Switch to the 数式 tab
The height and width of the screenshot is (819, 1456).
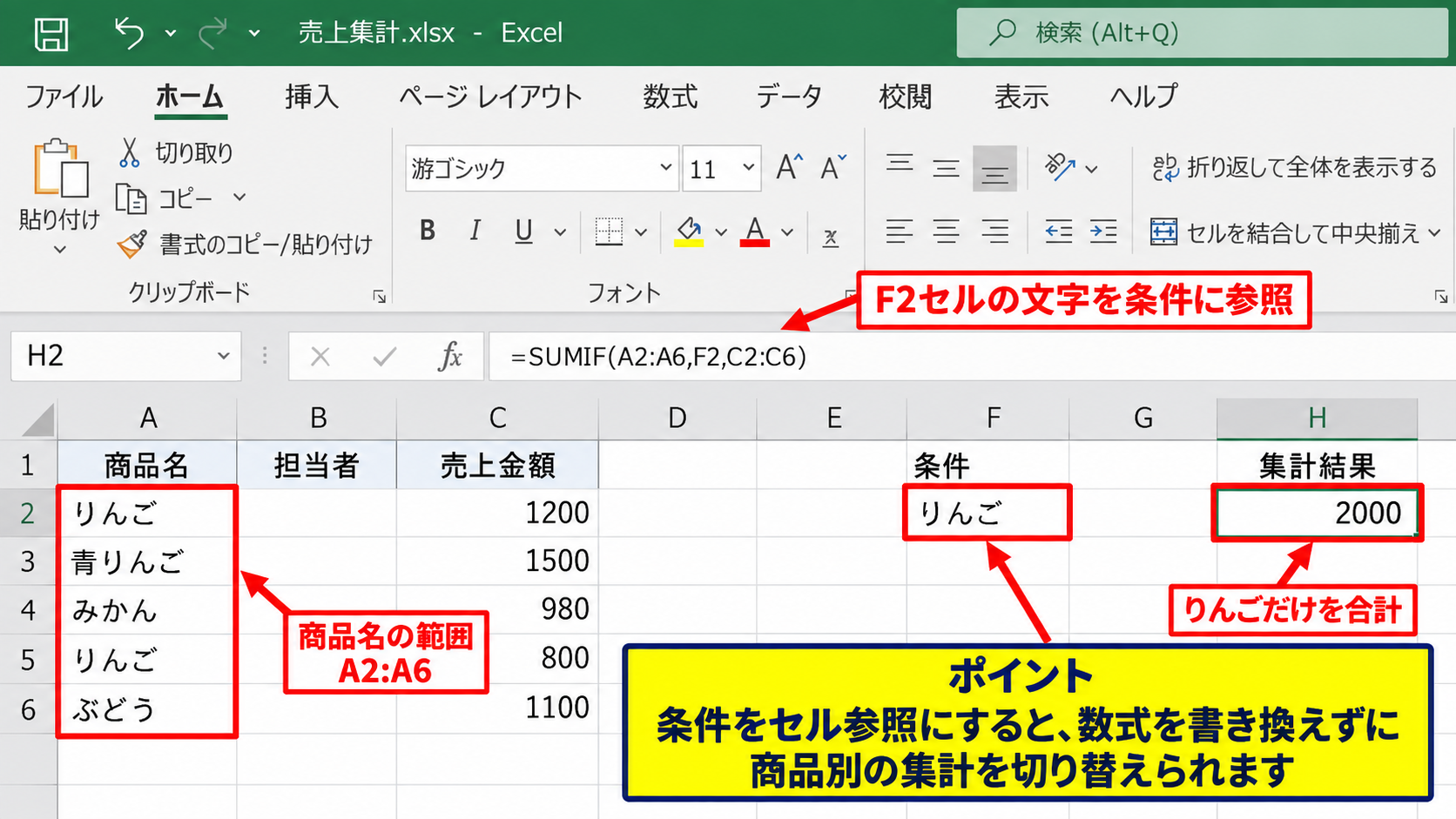tap(671, 97)
